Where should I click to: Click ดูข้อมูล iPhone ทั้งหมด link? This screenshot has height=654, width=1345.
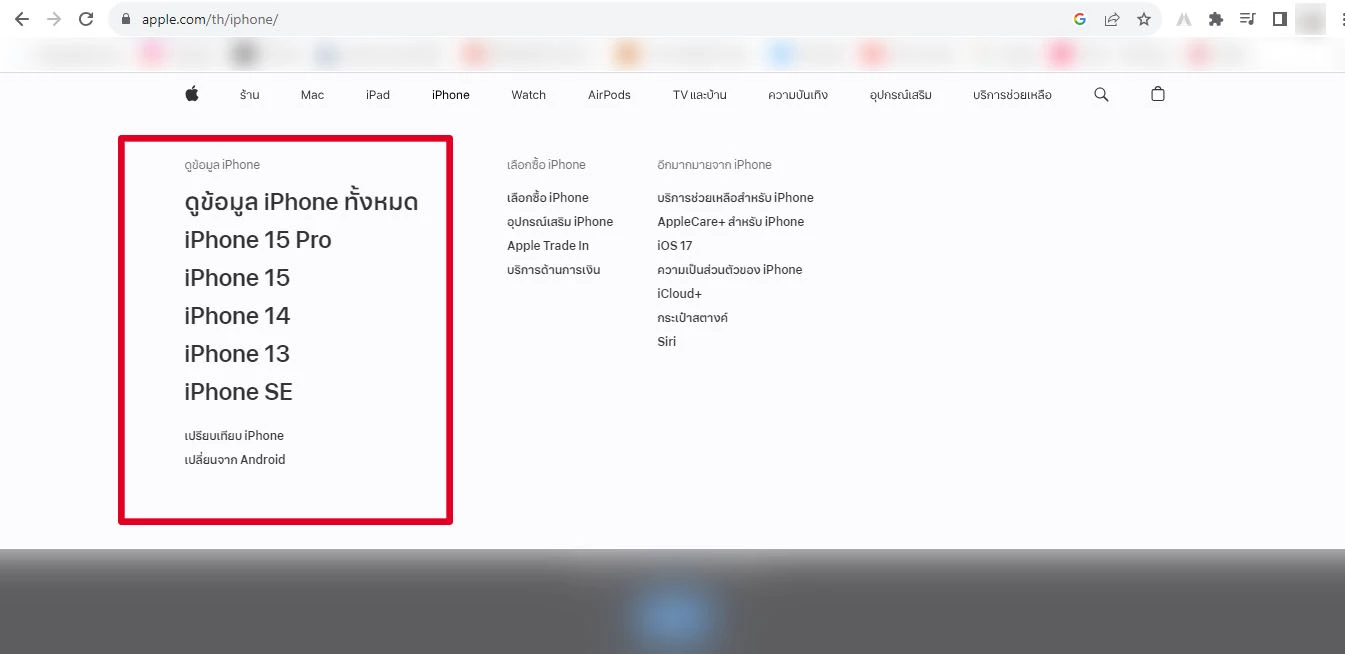point(301,202)
